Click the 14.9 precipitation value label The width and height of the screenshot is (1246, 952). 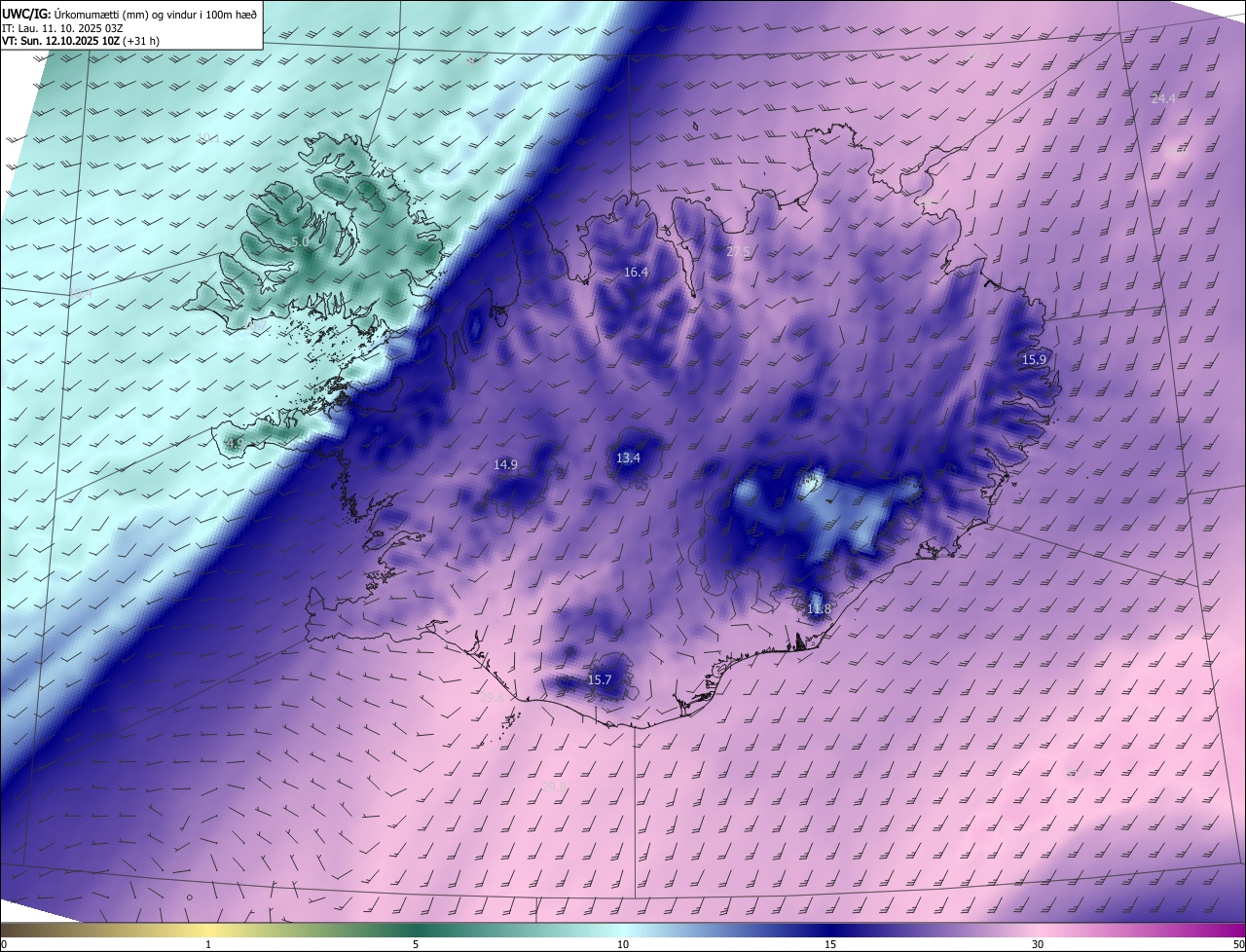pos(505,465)
